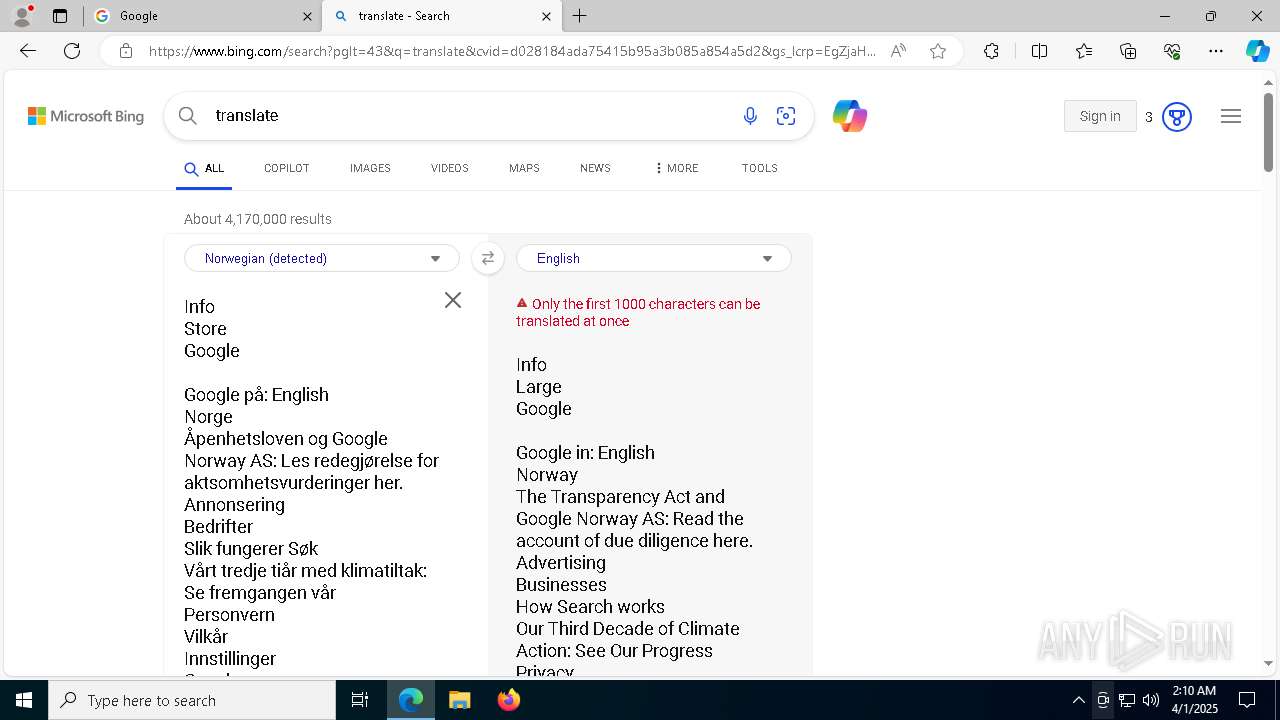Image resolution: width=1280 pixels, height=720 pixels.
Task: Show hidden system tray icons
Action: coord(1078,700)
